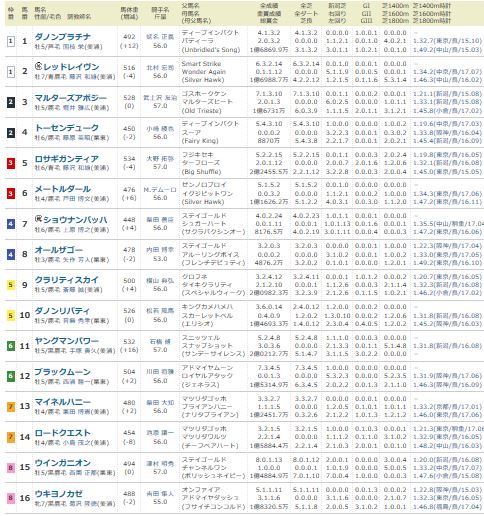Open horse page for ヤングマンパワー
484x516 pixels.
(x=67, y=341)
